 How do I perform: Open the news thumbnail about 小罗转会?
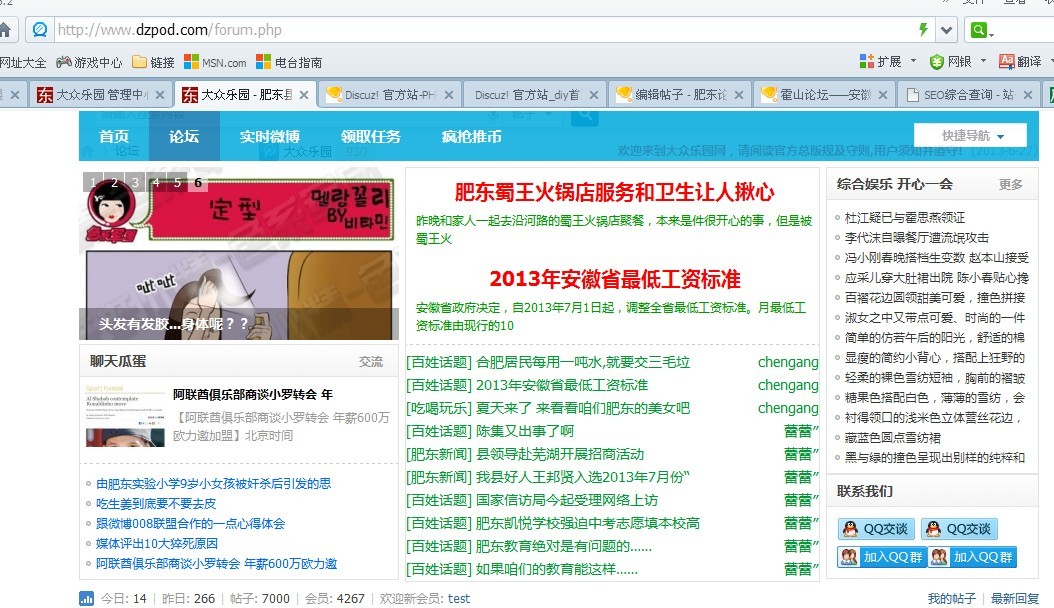point(125,415)
